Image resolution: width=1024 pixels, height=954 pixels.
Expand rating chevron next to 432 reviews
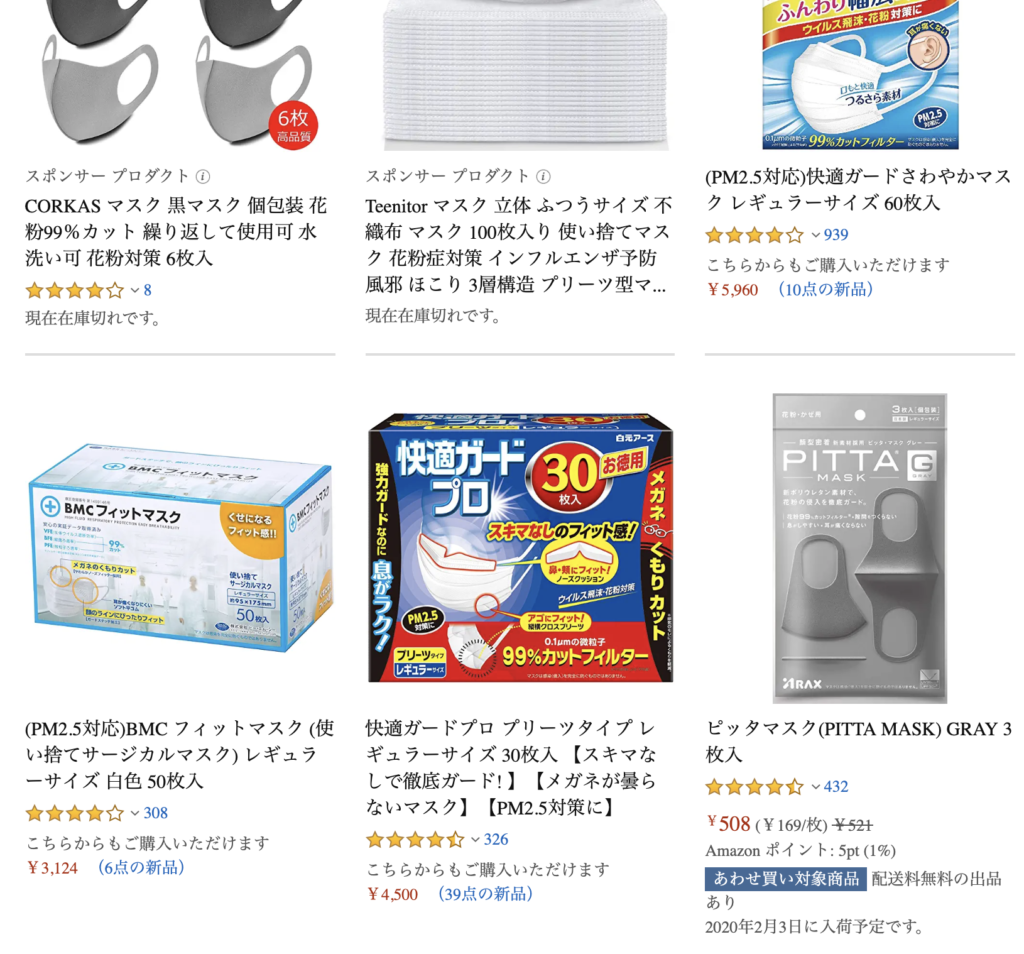click(x=816, y=787)
